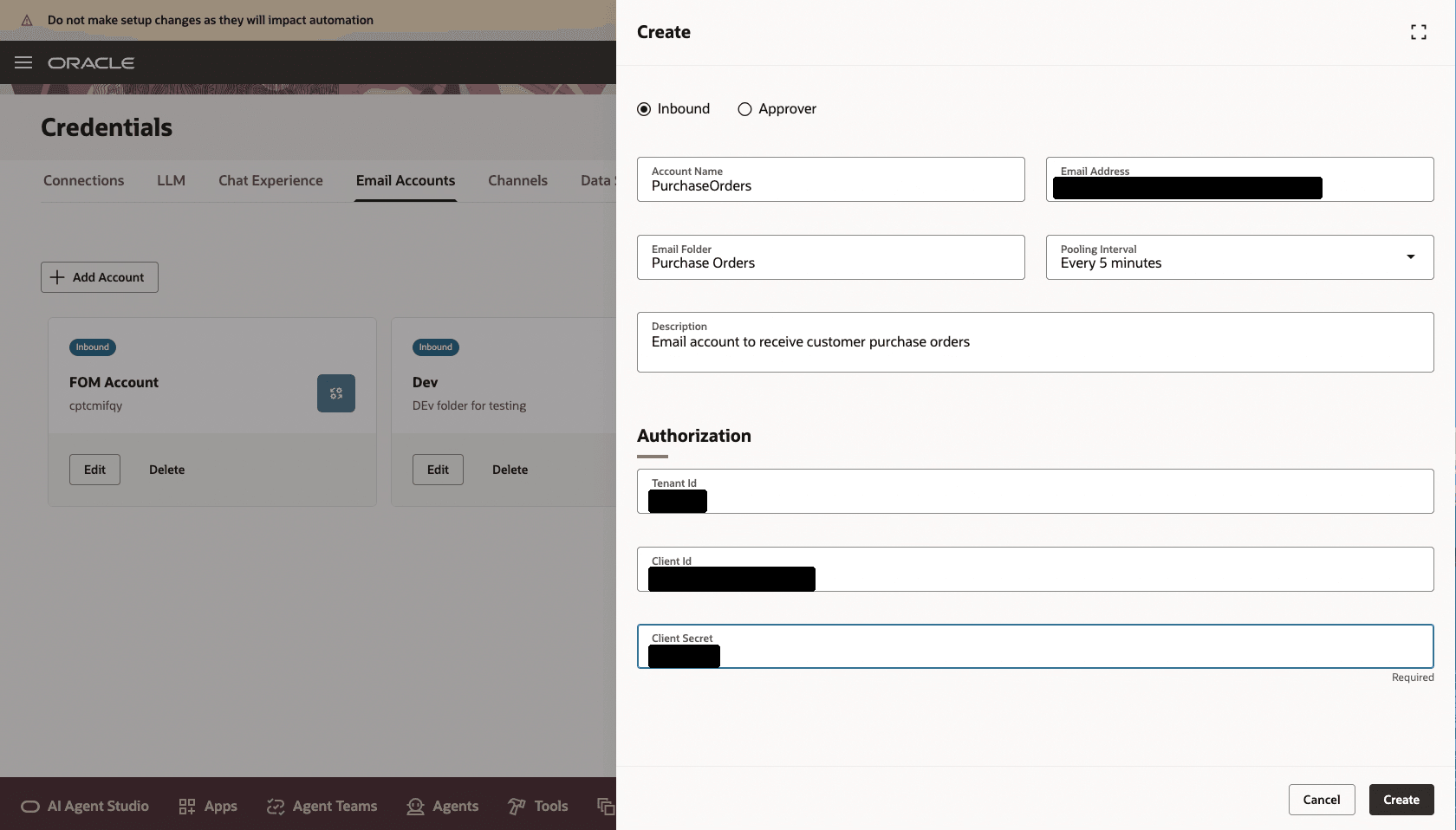Click the Client Secret field
Image resolution: width=1456 pixels, height=830 pixels.
[1035, 646]
